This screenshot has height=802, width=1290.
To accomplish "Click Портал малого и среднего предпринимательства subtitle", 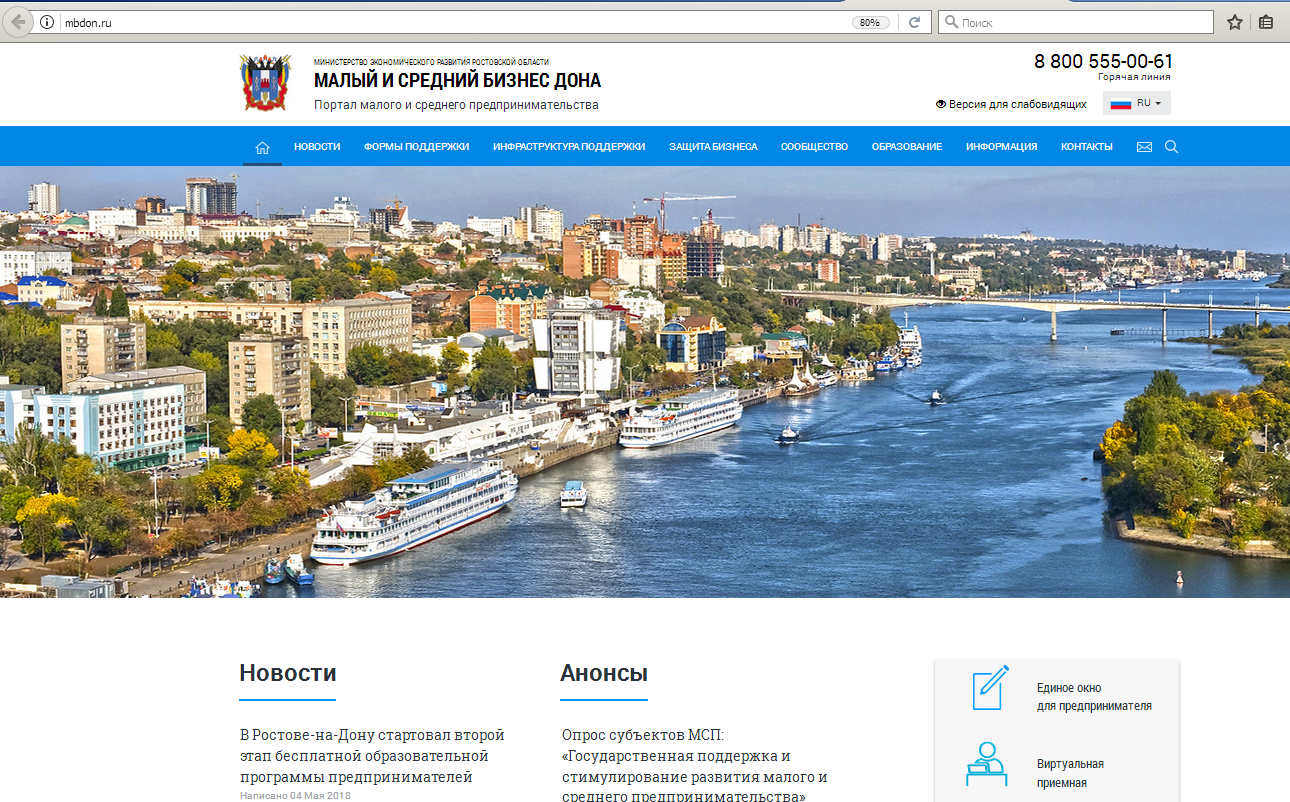I will 456,105.
